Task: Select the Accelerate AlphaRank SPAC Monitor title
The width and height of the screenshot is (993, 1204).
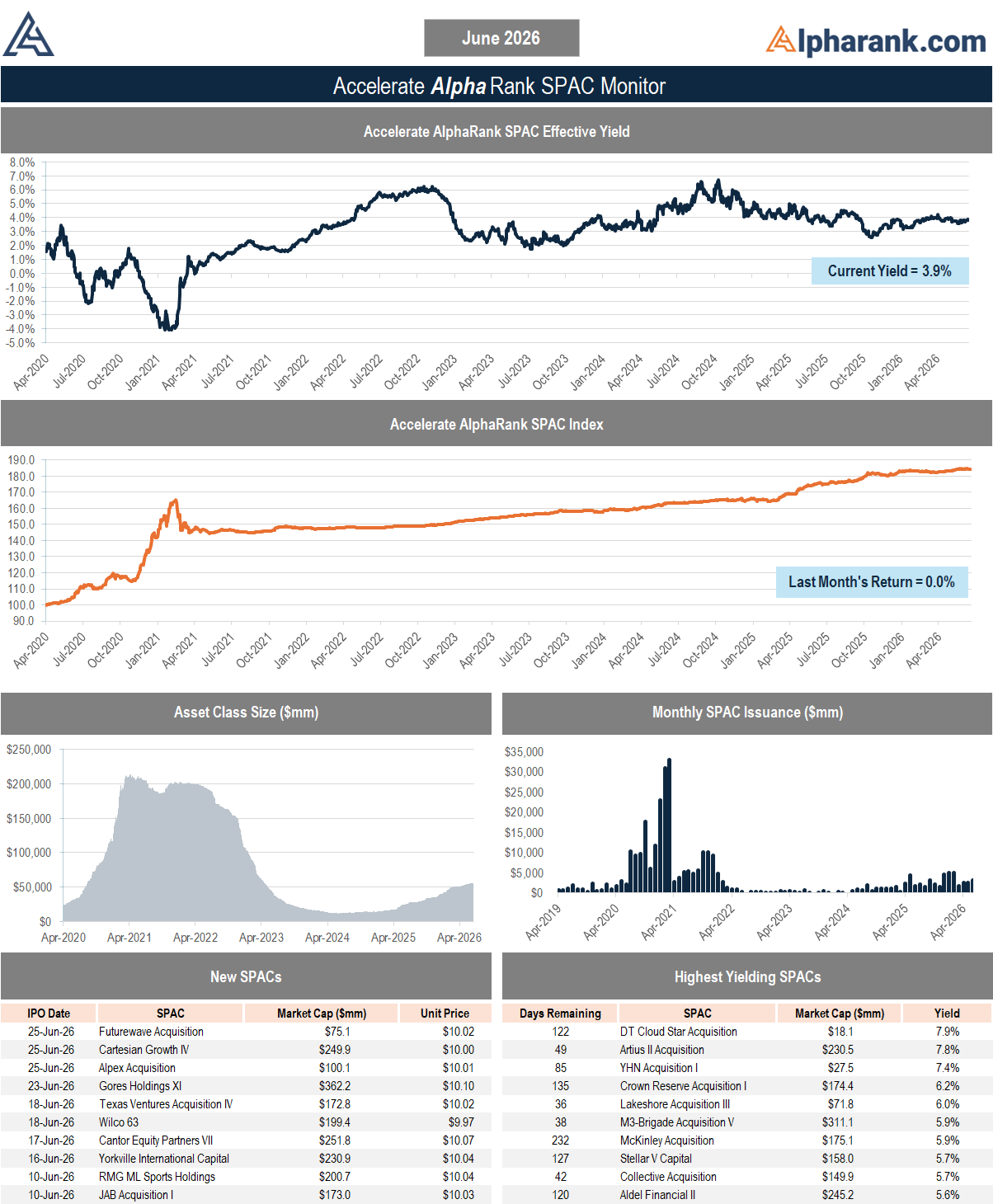Action: tap(499, 86)
